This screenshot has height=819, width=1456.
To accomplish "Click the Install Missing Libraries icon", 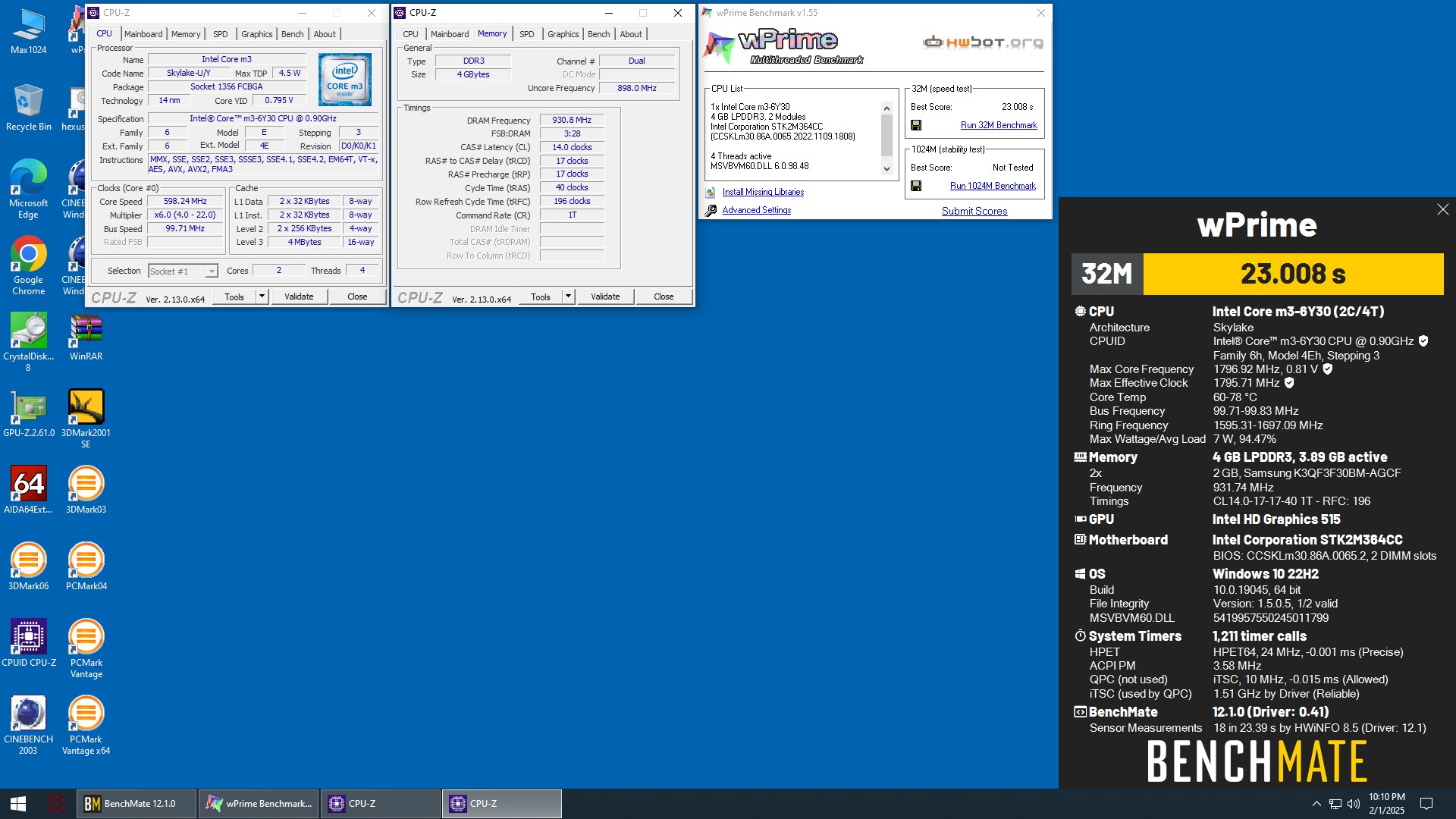I will (711, 193).
